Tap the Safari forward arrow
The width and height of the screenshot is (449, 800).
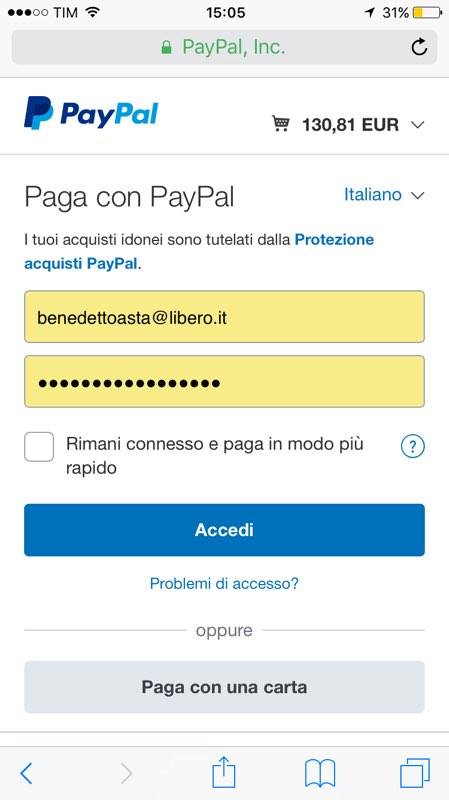click(x=127, y=773)
